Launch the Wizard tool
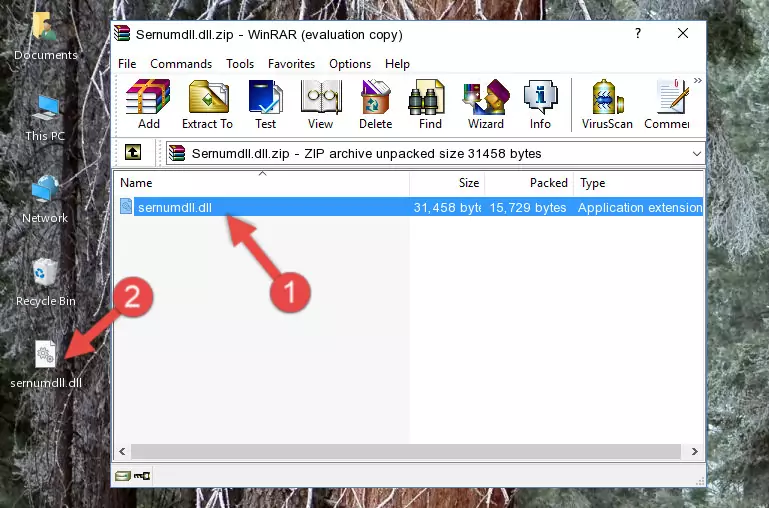The image size is (769, 508). click(x=486, y=104)
